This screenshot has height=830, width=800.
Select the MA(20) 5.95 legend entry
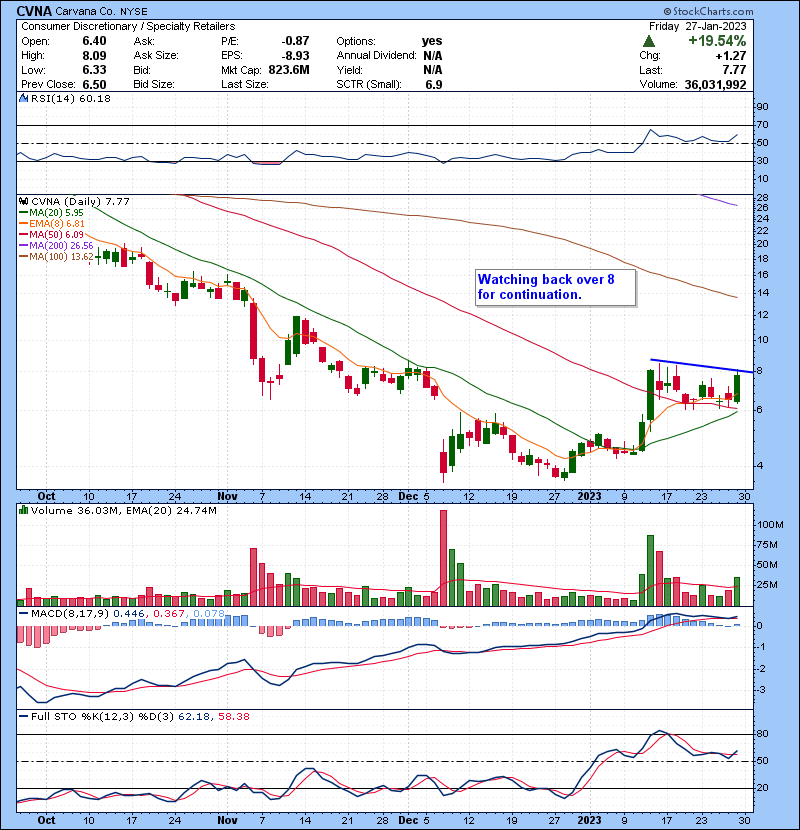[x=52, y=213]
